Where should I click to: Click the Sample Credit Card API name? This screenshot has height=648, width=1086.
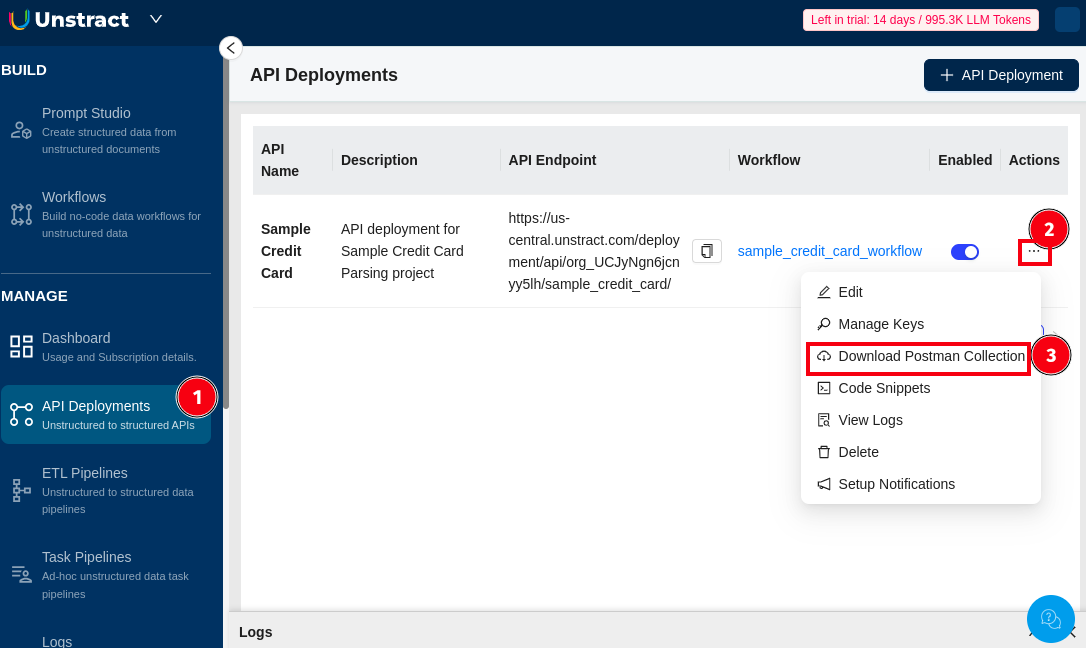[285, 251]
